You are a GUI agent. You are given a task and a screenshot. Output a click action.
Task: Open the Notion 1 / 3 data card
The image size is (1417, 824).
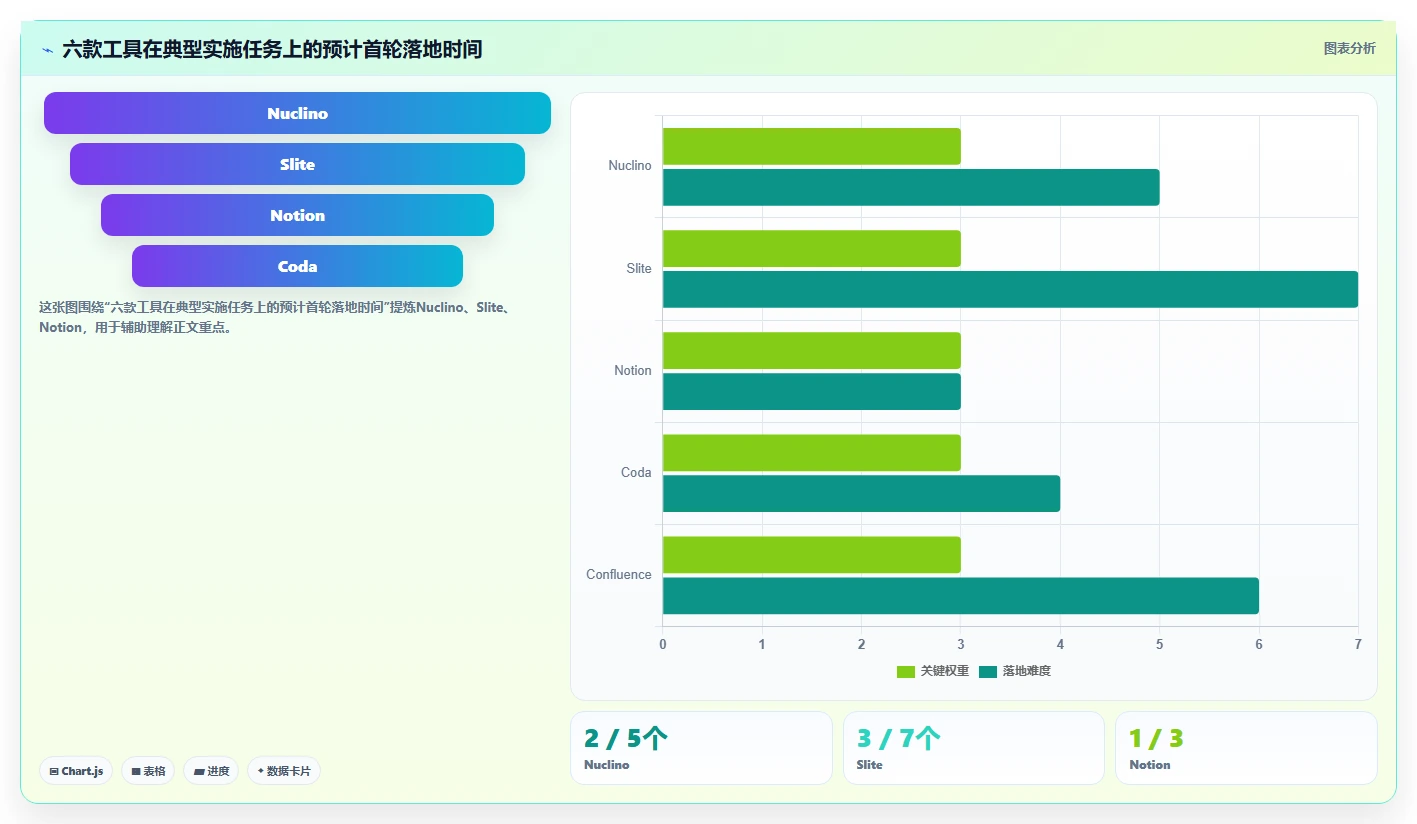1246,748
